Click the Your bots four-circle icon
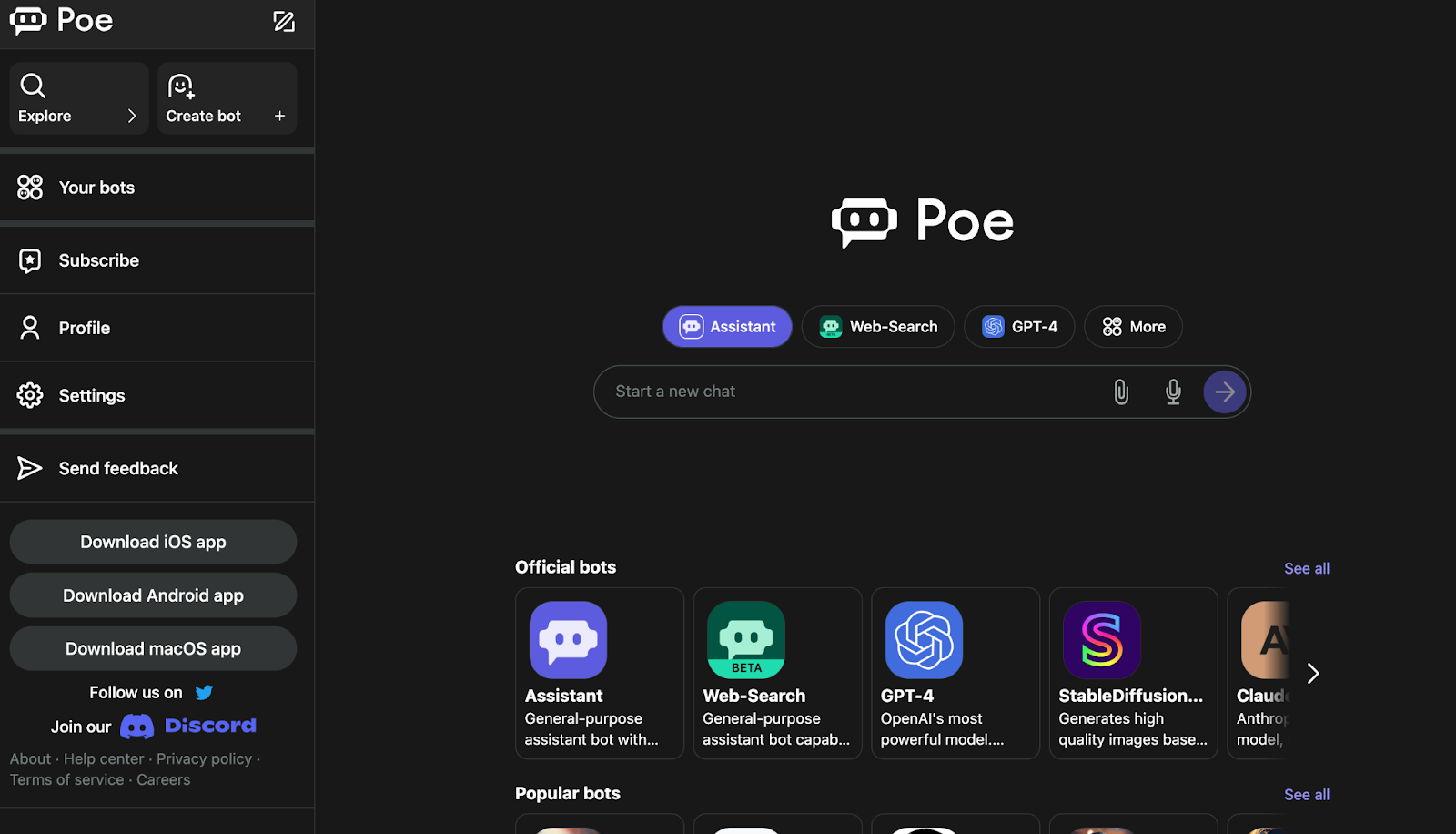Viewport: 1456px width, 834px height. [30, 188]
